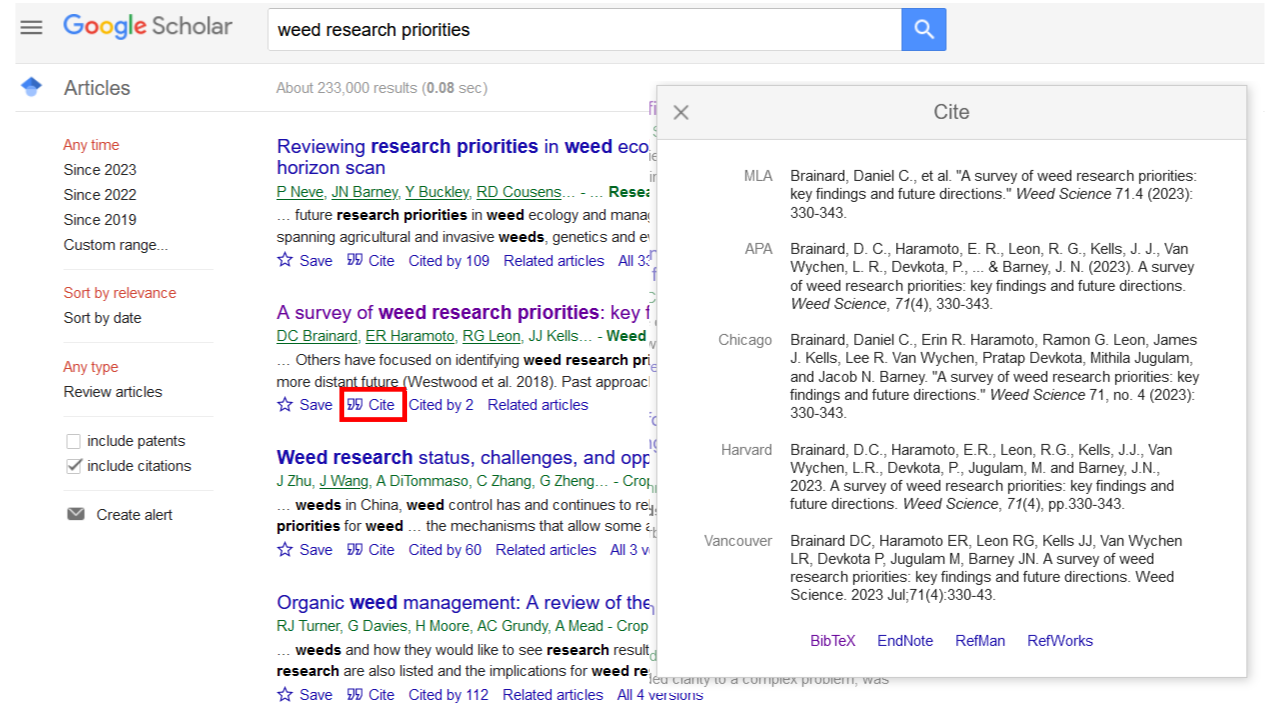Save the Weed research status article
The width and height of the screenshot is (1280, 720).
286,549
